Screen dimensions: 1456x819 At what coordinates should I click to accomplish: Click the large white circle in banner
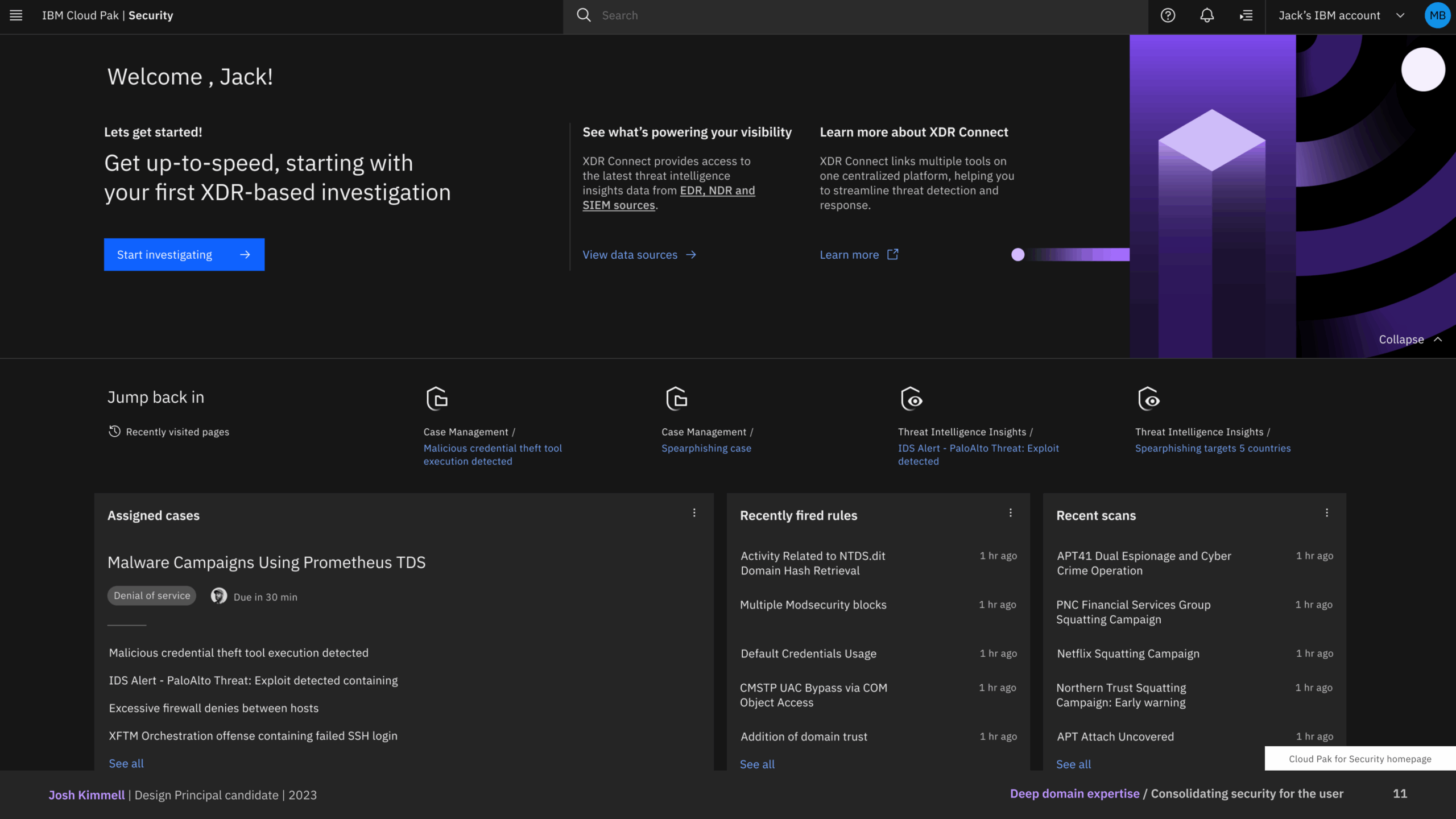coord(1423,69)
